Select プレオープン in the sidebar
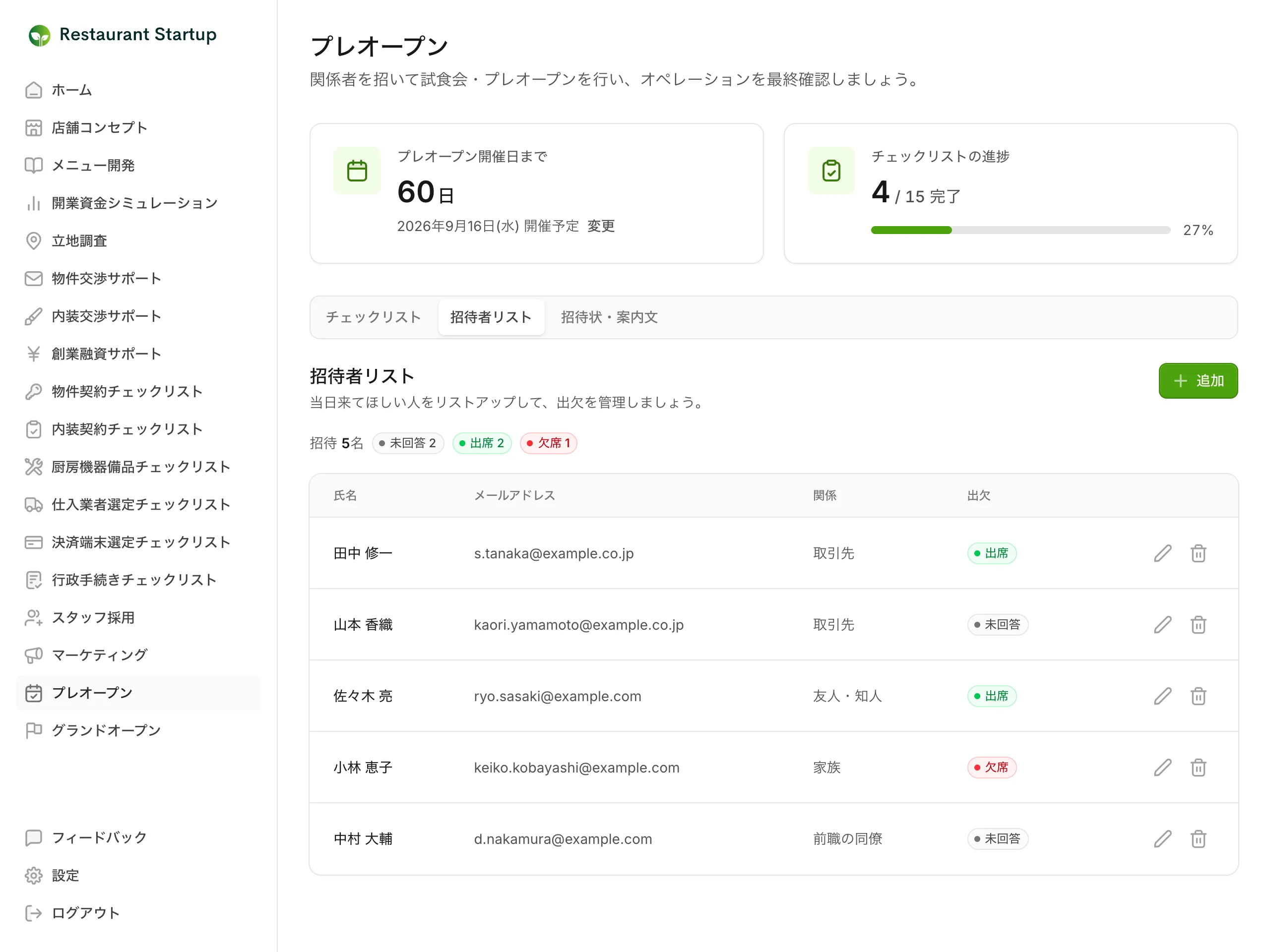1270x952 pixels. [x=139, y=693]
